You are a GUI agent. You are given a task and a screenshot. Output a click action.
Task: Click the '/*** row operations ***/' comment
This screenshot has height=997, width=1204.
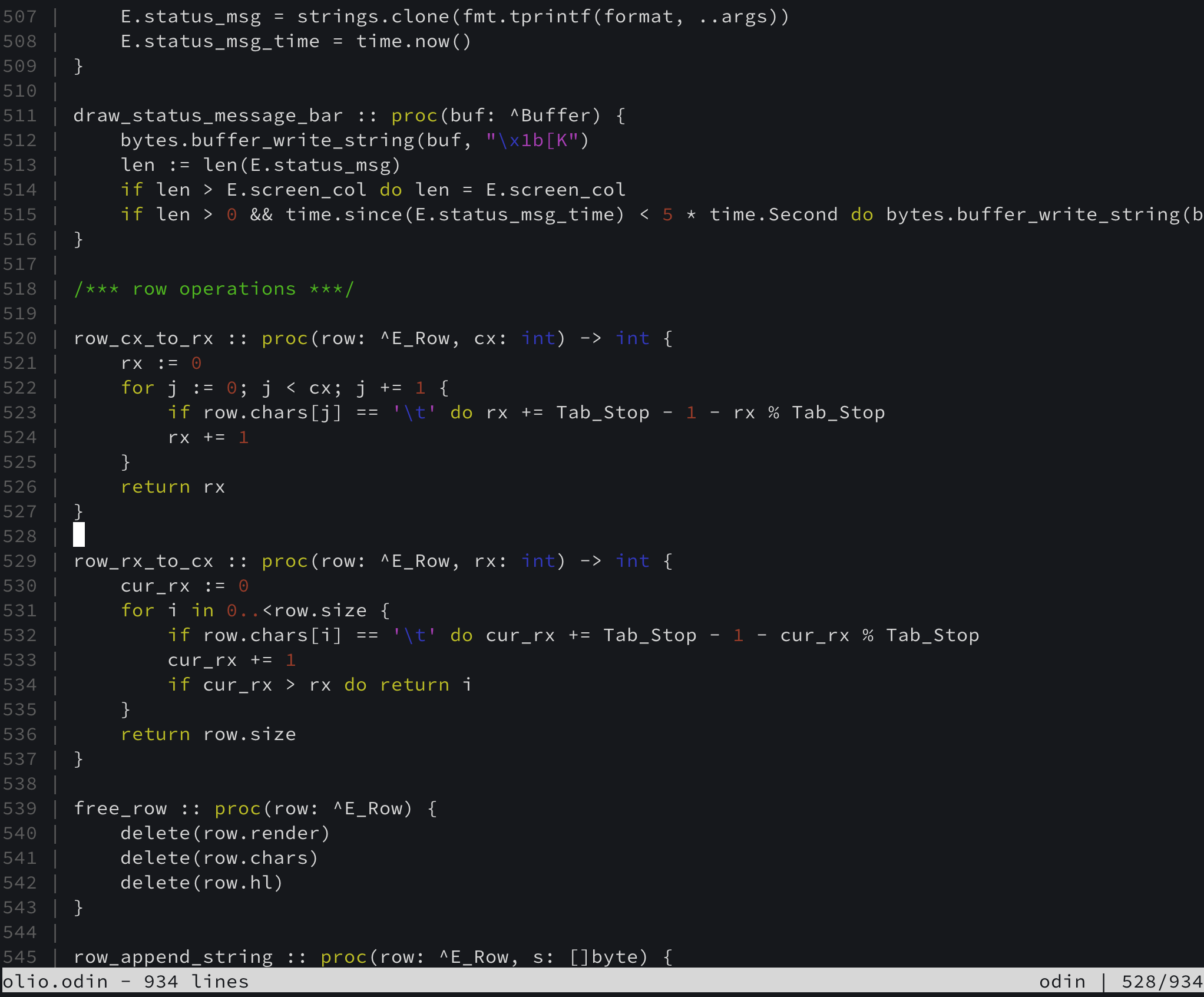(x=214, y=289)
